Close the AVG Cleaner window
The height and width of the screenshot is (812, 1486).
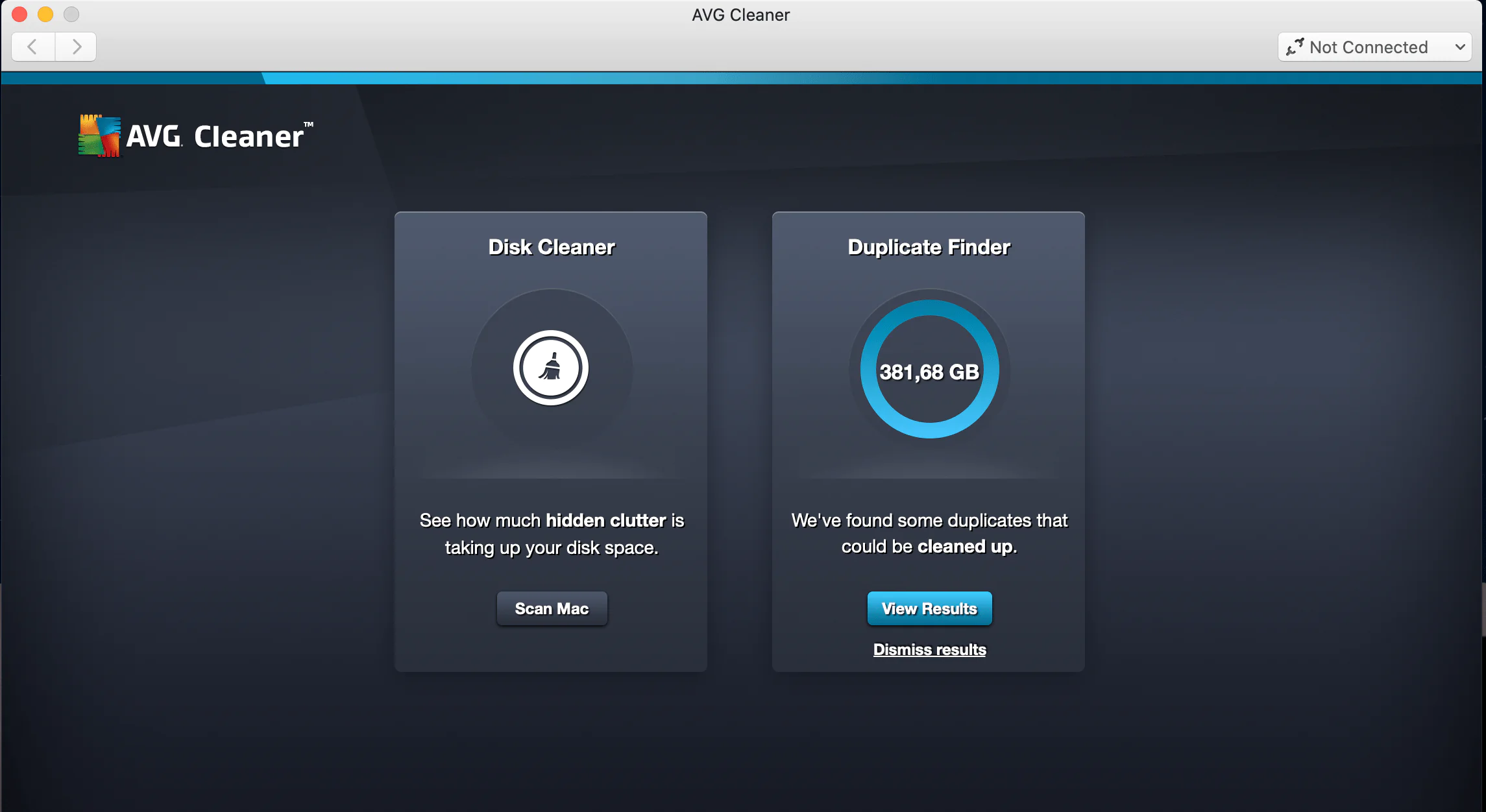pos(19,14)
